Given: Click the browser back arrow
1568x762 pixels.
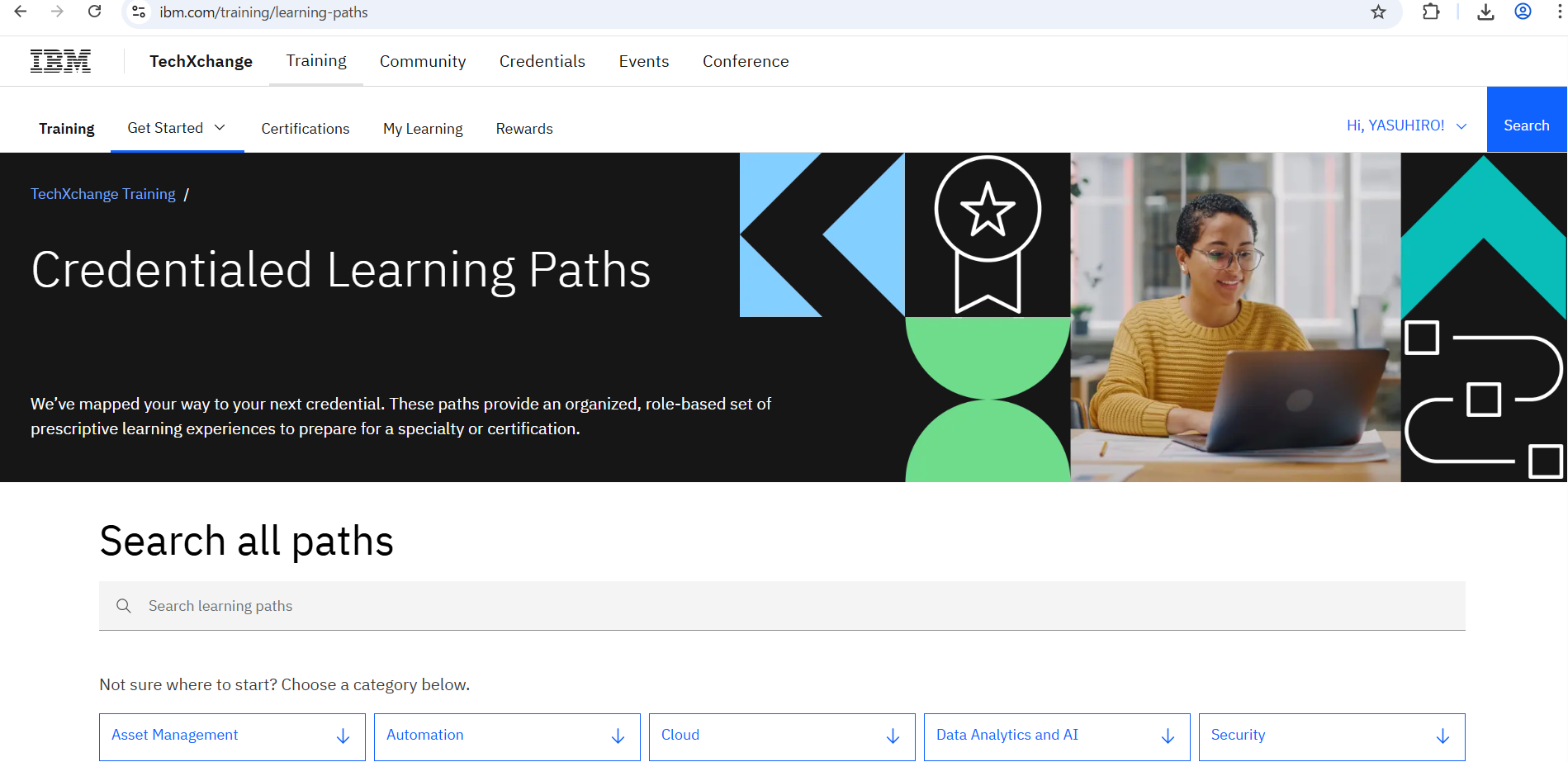Looking at the screenshot, I should pyautogui.click(x=21, y=12).
